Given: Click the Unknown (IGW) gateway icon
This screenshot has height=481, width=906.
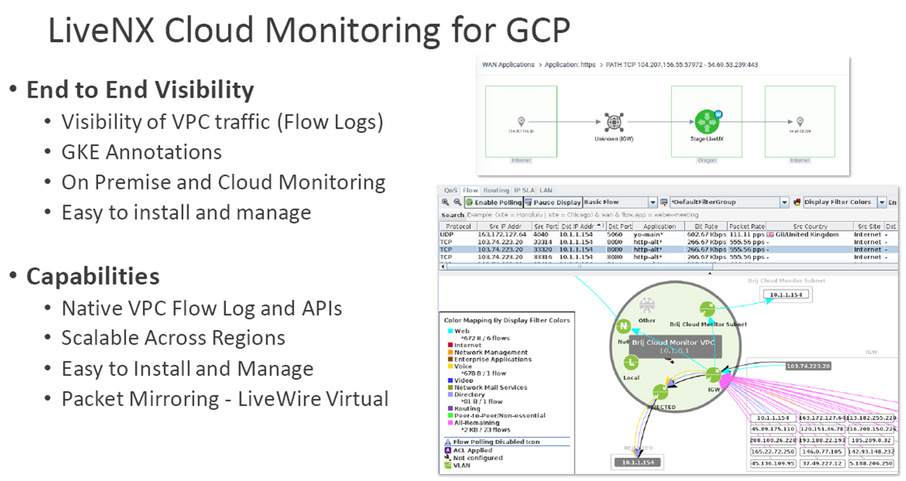Looking at the screenshot, I should tap(614, 122).
